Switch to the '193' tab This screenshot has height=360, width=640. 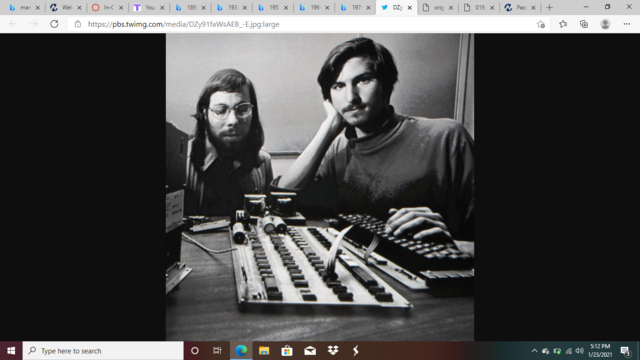tap(231, 7)
